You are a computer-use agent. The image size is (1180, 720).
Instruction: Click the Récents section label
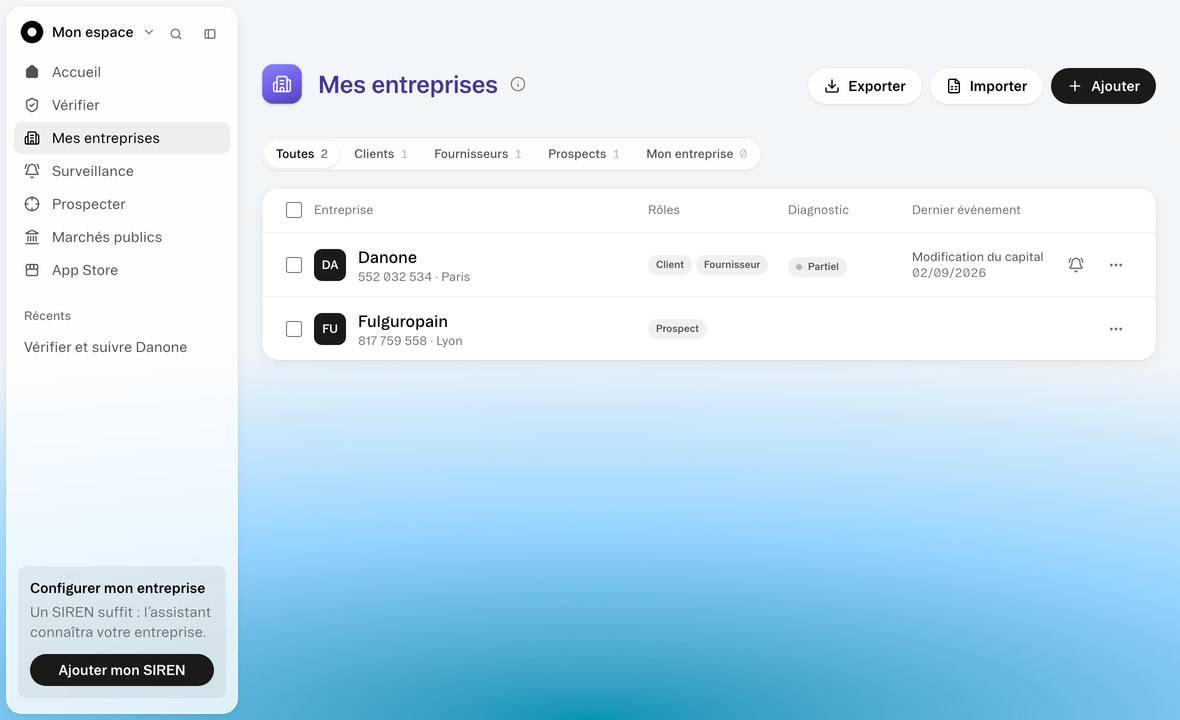[x=47, y=316]
